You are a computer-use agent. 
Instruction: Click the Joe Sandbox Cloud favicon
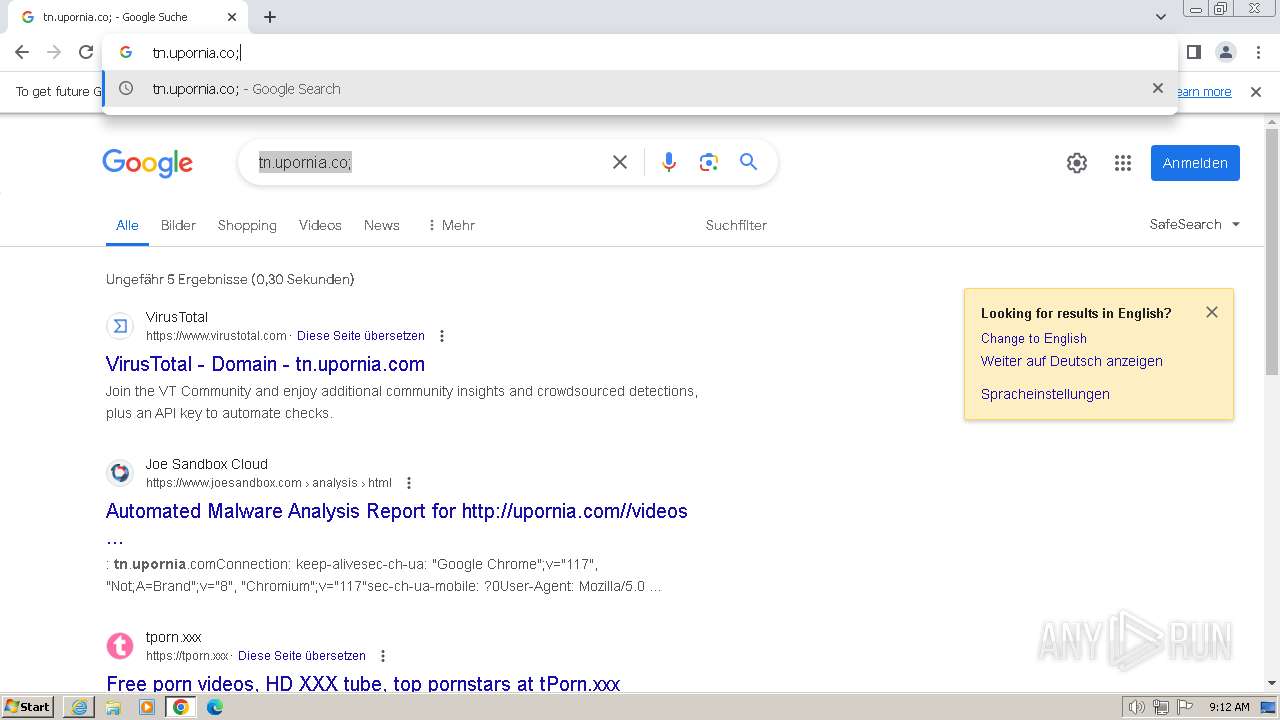coord(120,472)
